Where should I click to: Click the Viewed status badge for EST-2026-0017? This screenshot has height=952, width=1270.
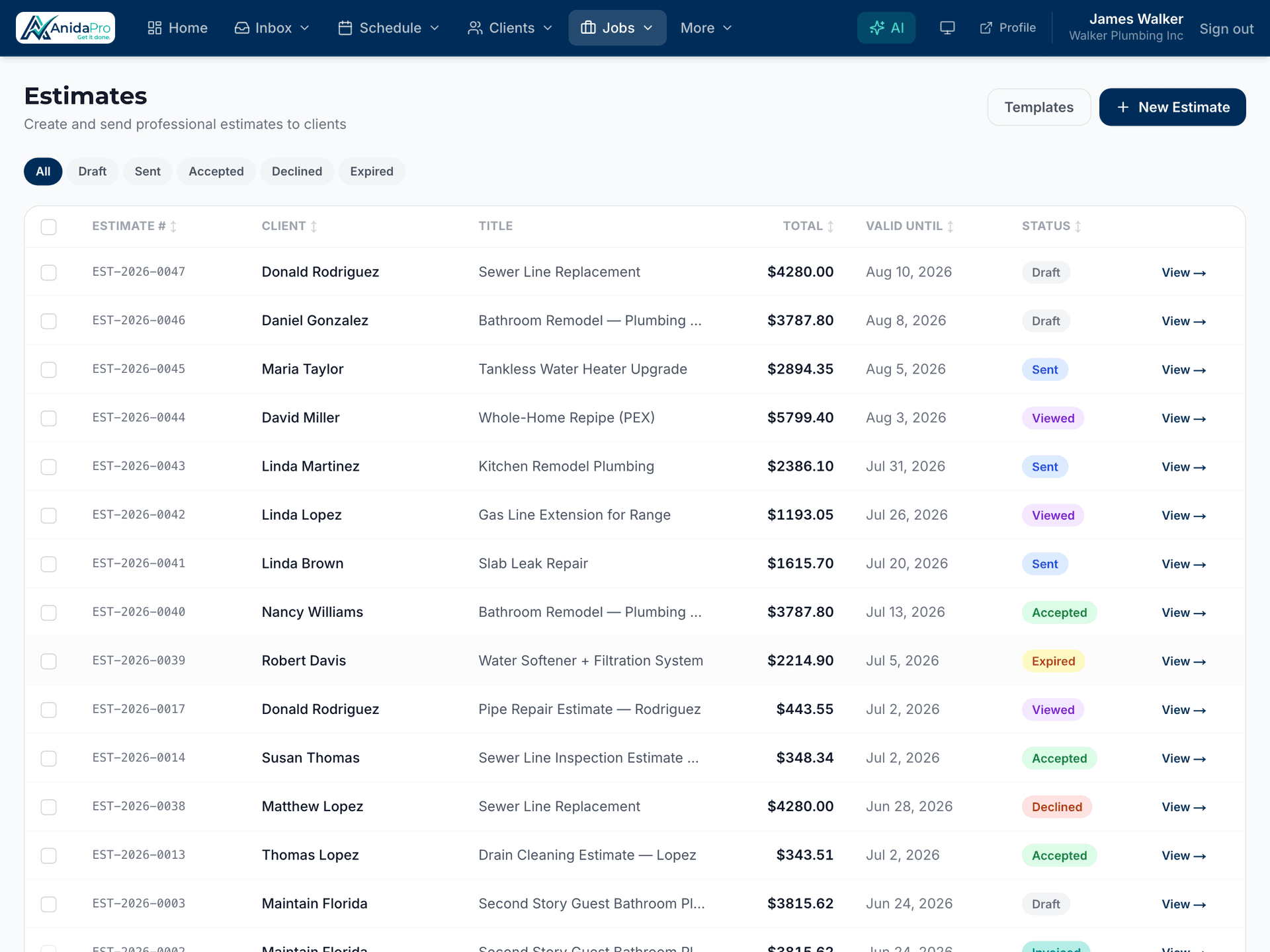pyautogui.click(x=1052, y=710)
